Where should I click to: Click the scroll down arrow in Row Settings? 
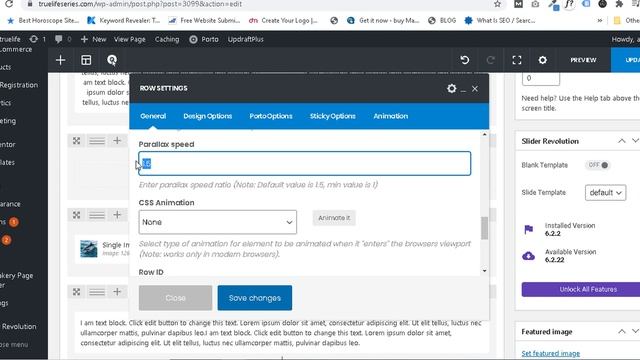tap(484, 271)
